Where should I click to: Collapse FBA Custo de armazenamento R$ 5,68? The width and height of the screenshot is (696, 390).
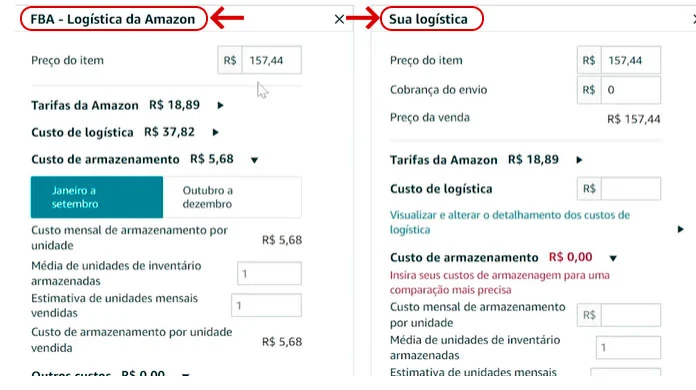[254, 160]
